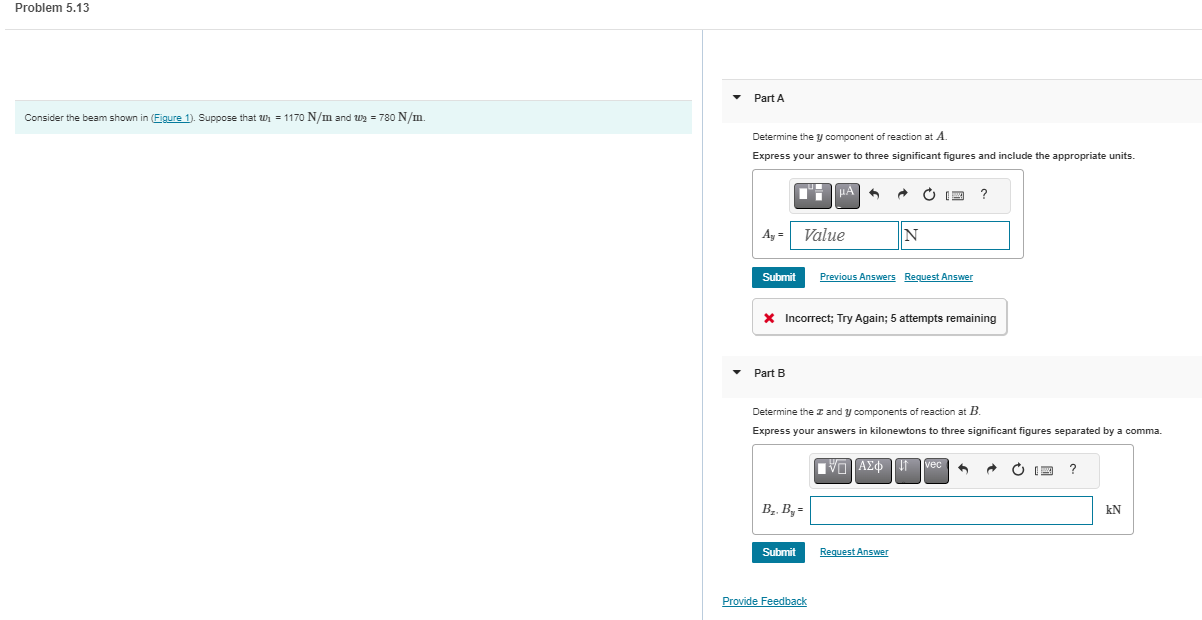Redo edit in Part A toolbar
This screenshot has height=620, width=1202.
pyautogui.click(x=901, y=195)
